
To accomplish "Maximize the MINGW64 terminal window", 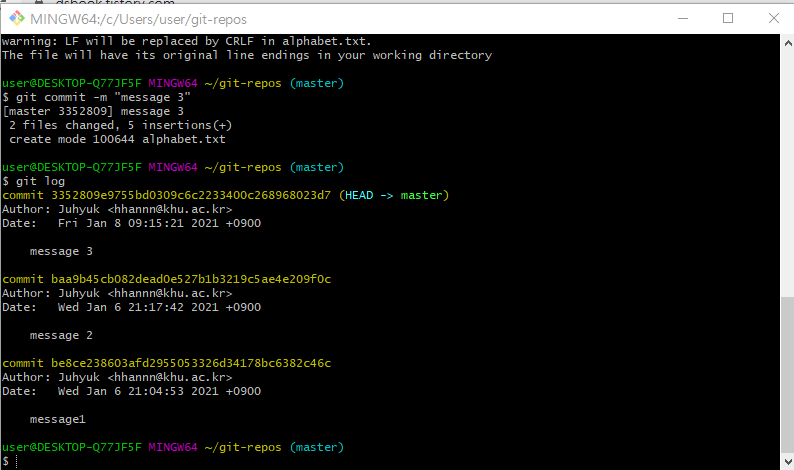I will (728, 18).
